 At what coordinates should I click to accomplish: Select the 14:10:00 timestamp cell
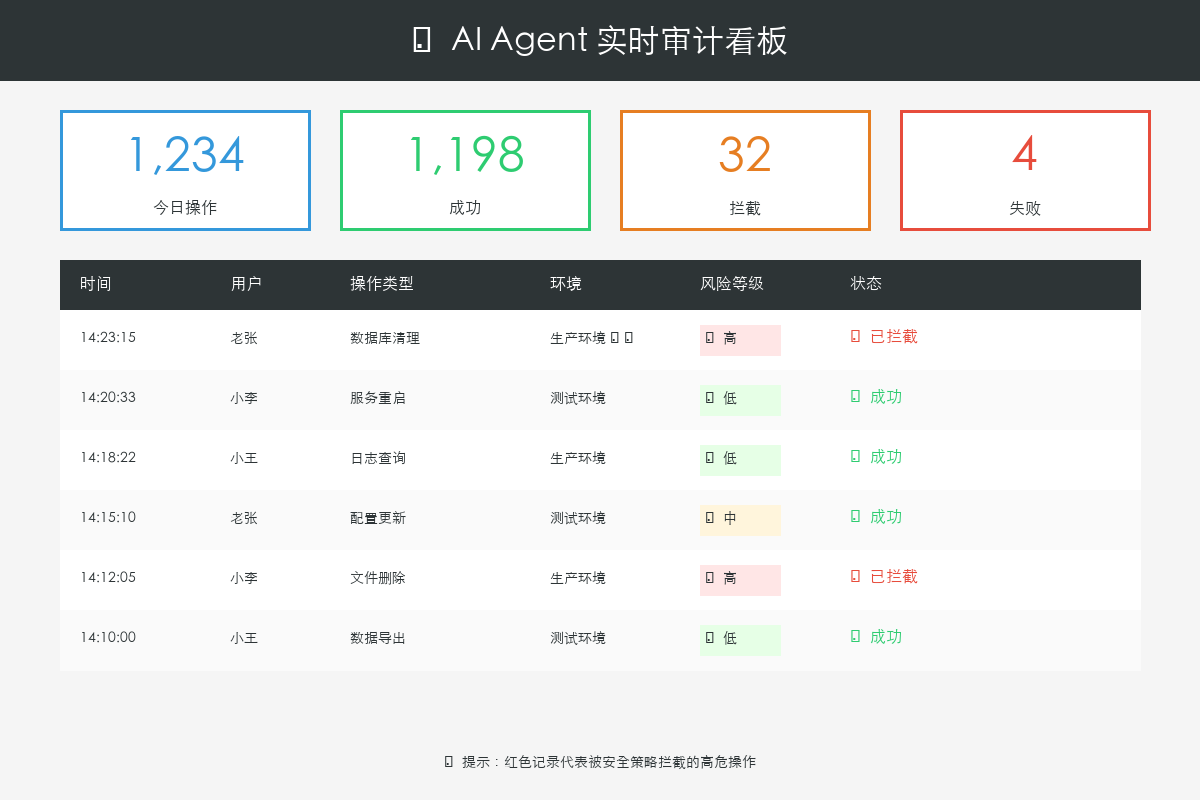[108, 638]
